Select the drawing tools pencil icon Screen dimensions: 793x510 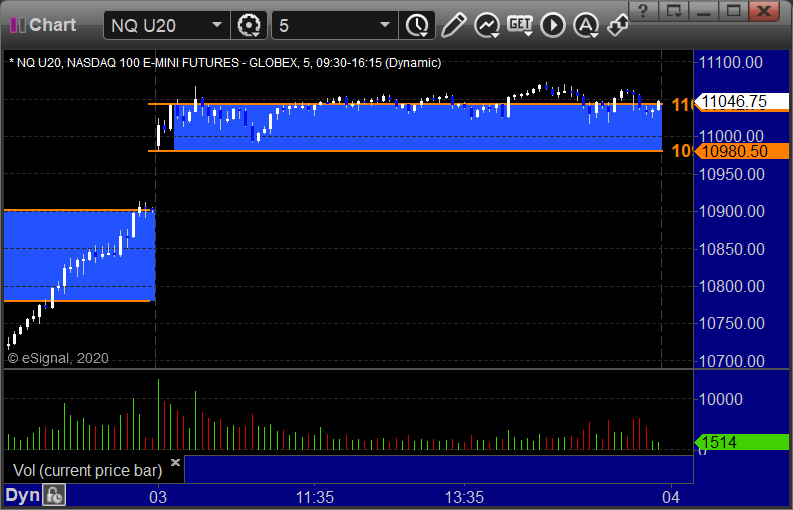453,25
